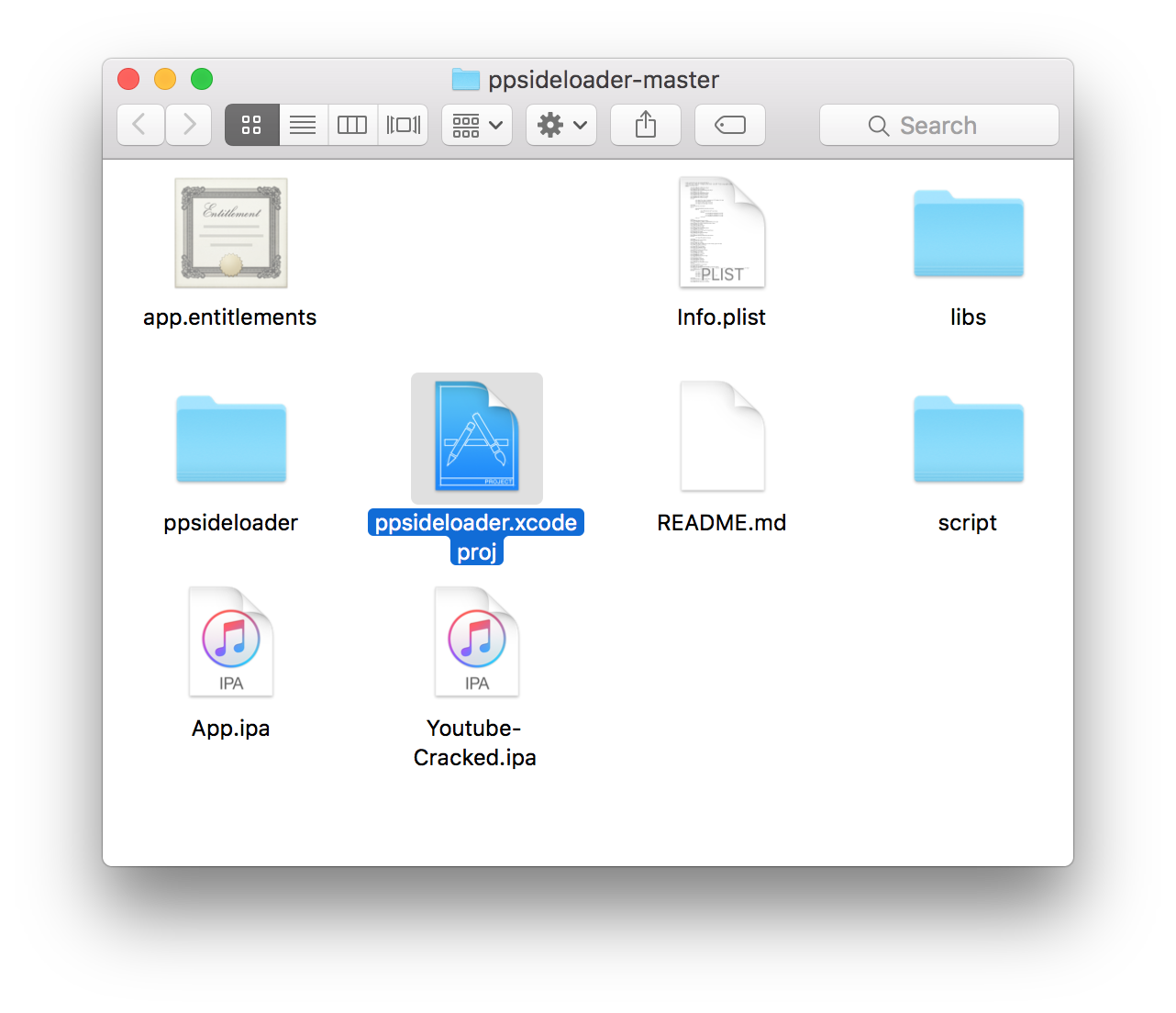Screen dimensions: 1176x1013
Task: Switch to cover flow view
Action: [403, 125]
